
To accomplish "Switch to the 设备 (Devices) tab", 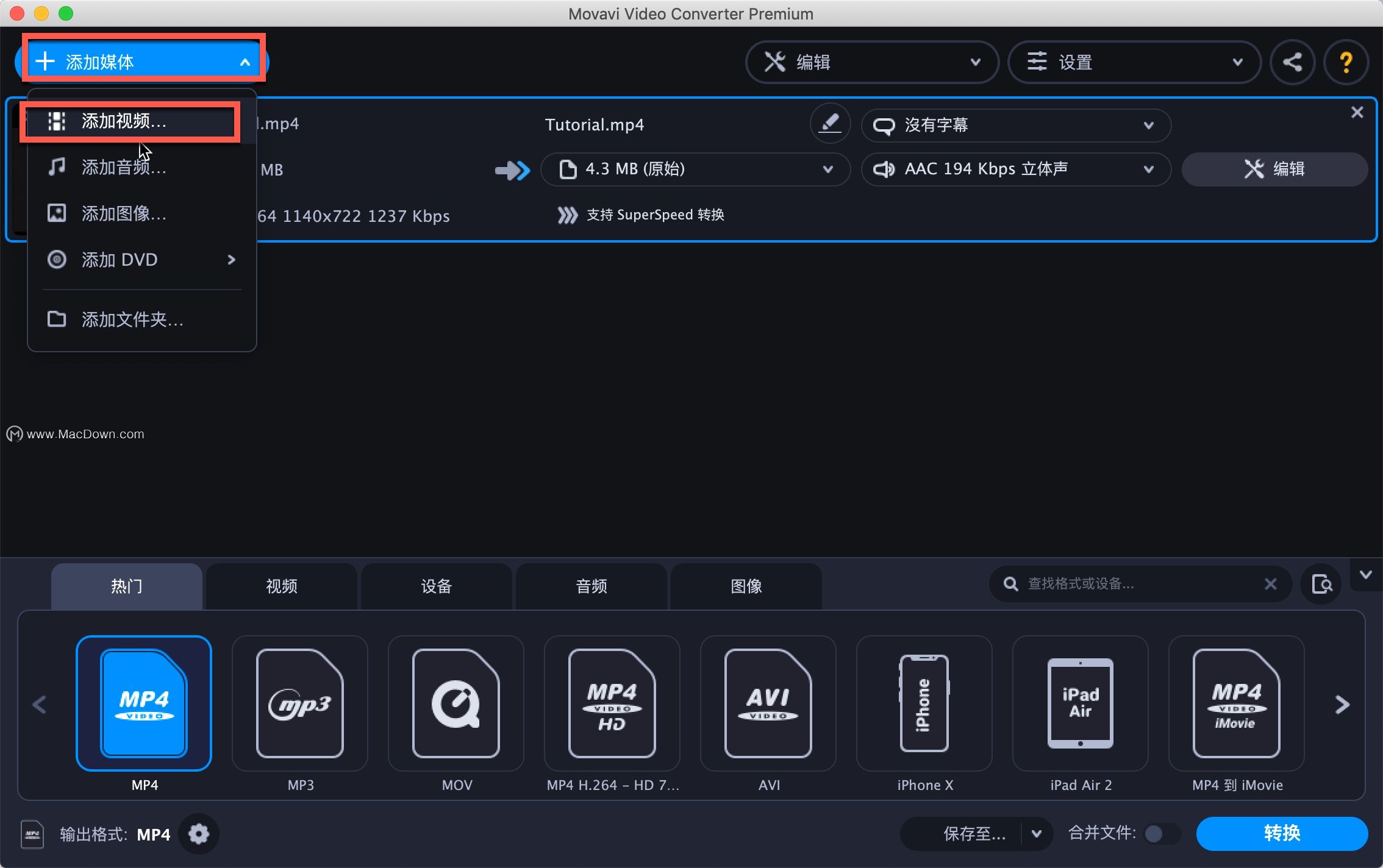I will pos(437,586).
